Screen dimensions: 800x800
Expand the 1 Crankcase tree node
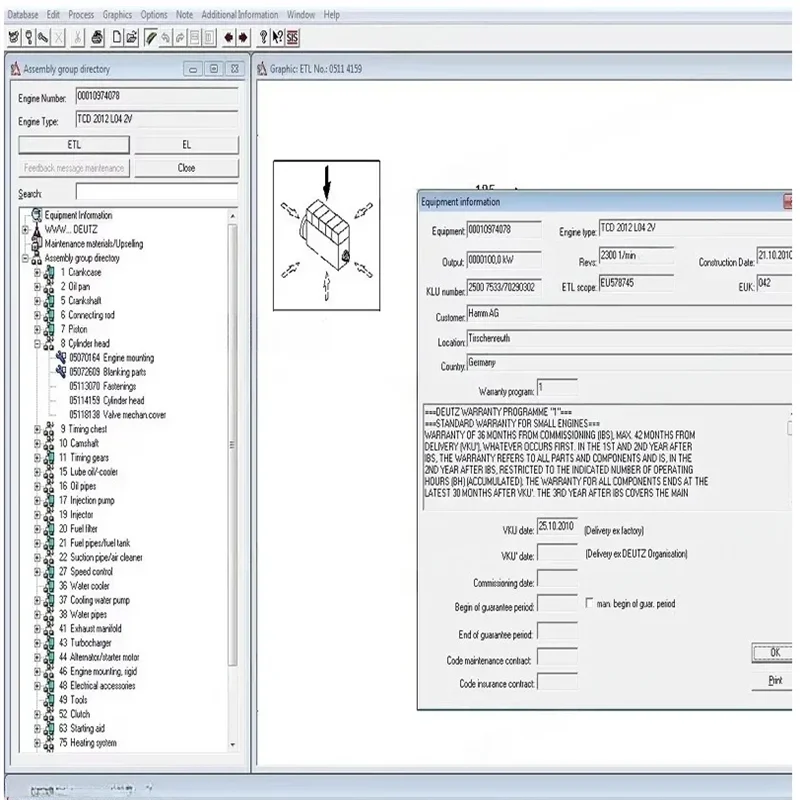pos(37,272)
